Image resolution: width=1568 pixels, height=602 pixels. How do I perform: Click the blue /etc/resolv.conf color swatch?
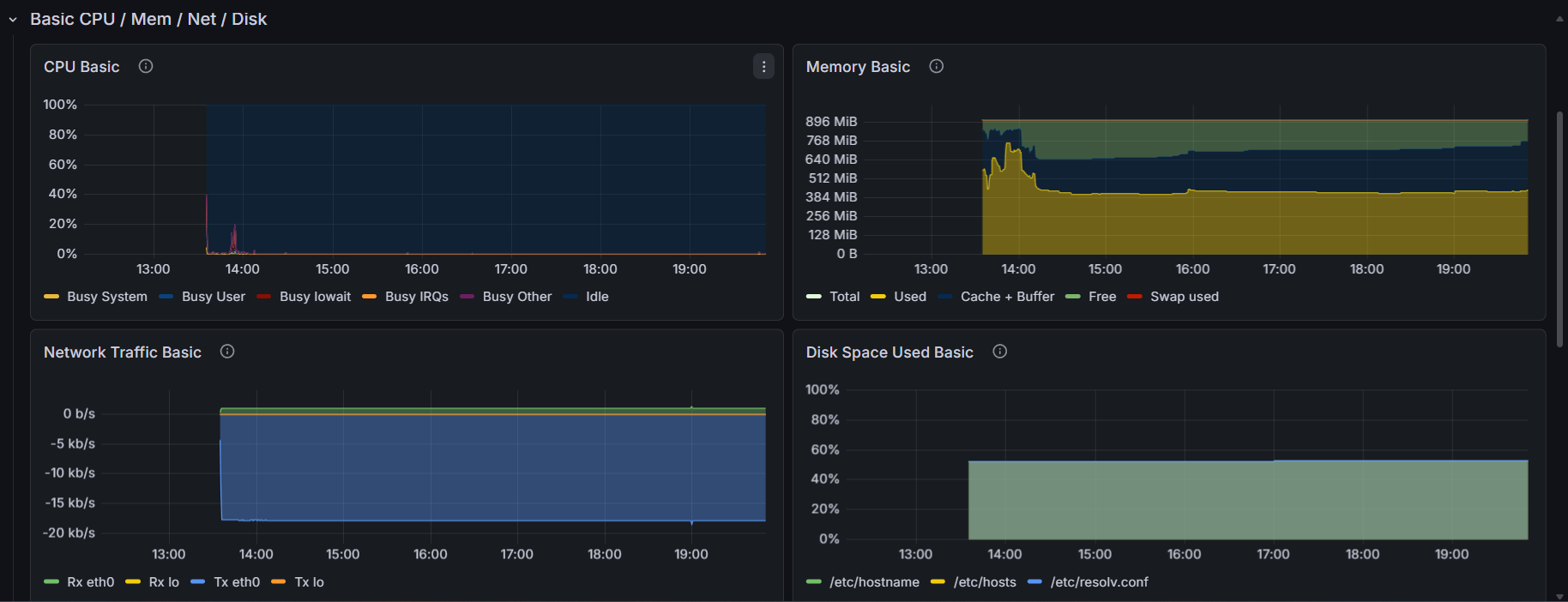[x=1034, y=582]
